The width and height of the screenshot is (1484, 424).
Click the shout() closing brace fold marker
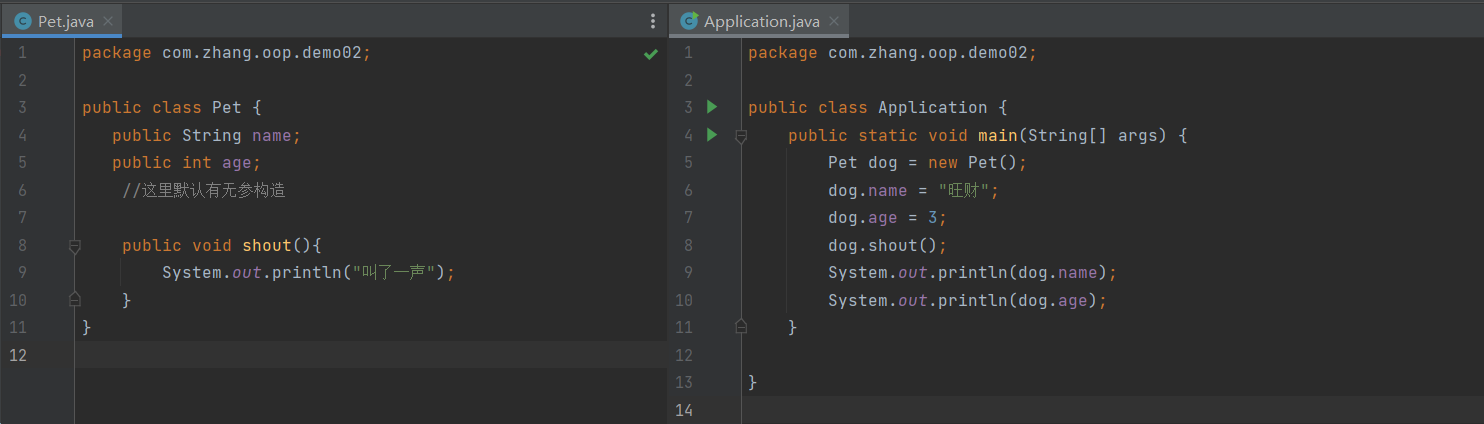(74, 299)
